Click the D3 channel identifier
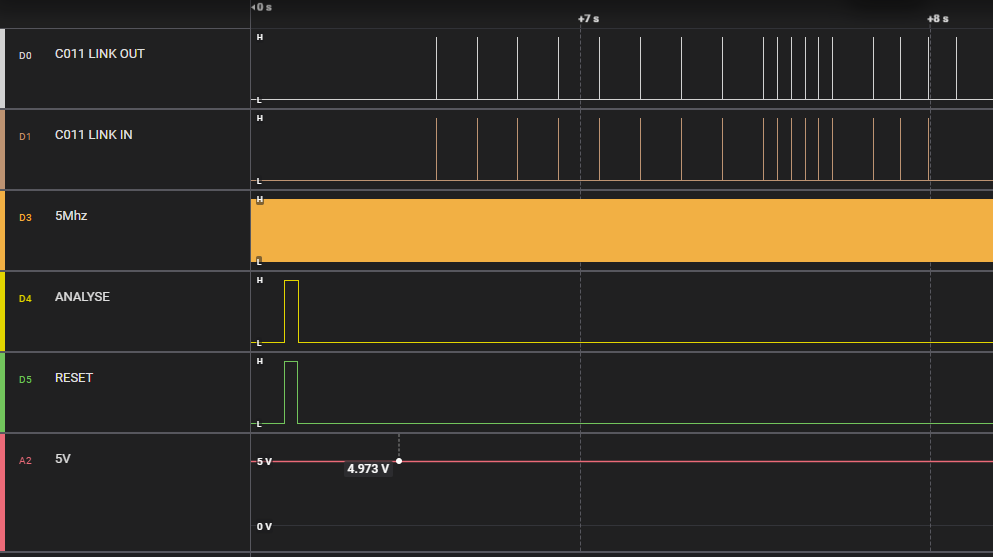The image size is (993, 557). (25, 217)
